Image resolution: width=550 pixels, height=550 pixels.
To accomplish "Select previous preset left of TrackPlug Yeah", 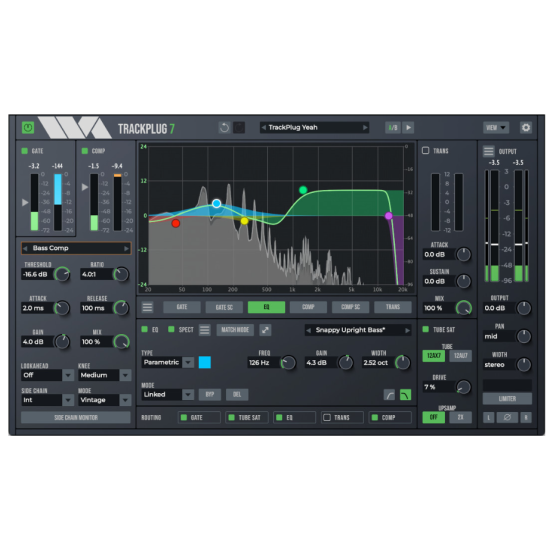I will click(264, 127).
